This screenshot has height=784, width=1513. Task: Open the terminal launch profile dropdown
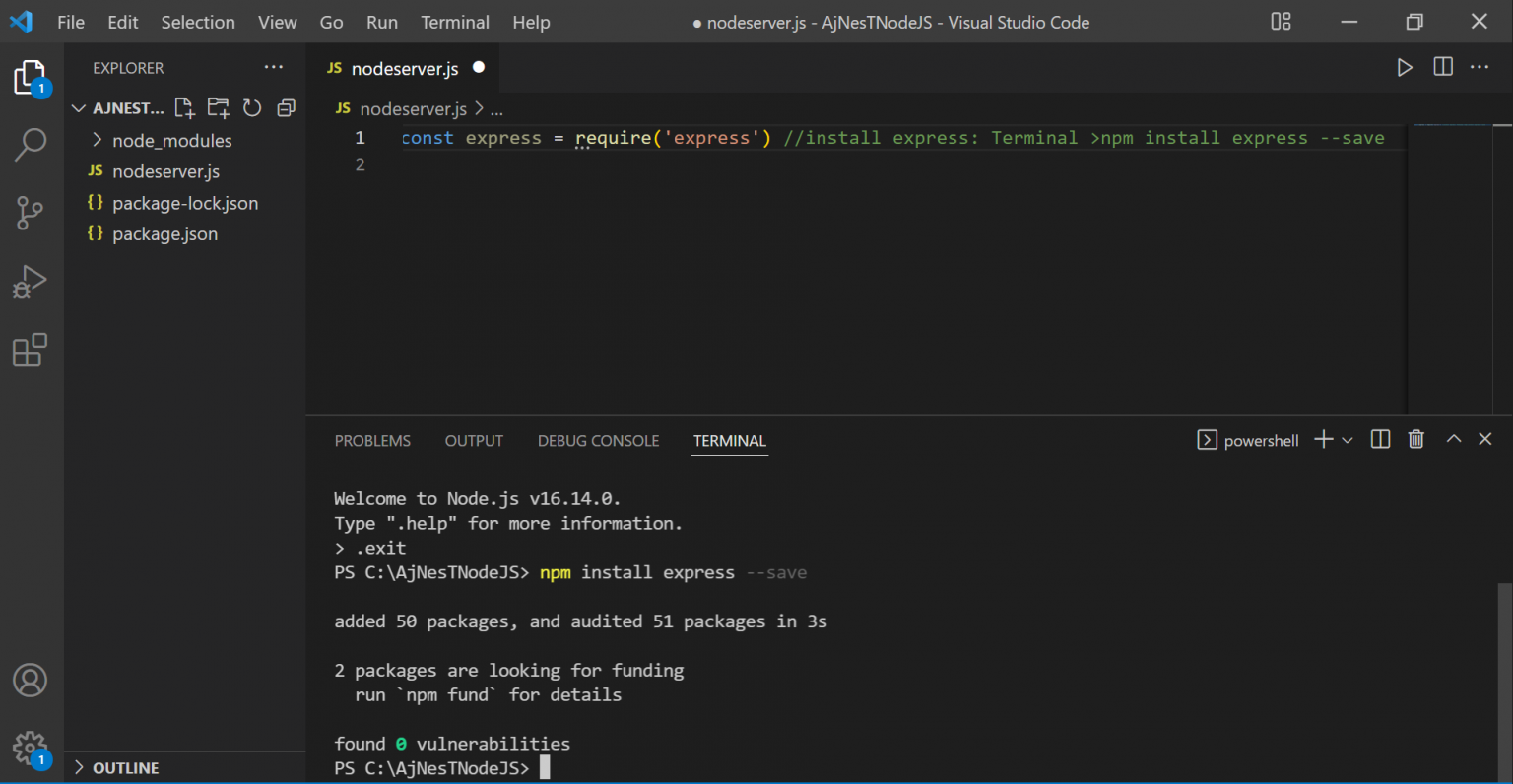click(1348, 440)
